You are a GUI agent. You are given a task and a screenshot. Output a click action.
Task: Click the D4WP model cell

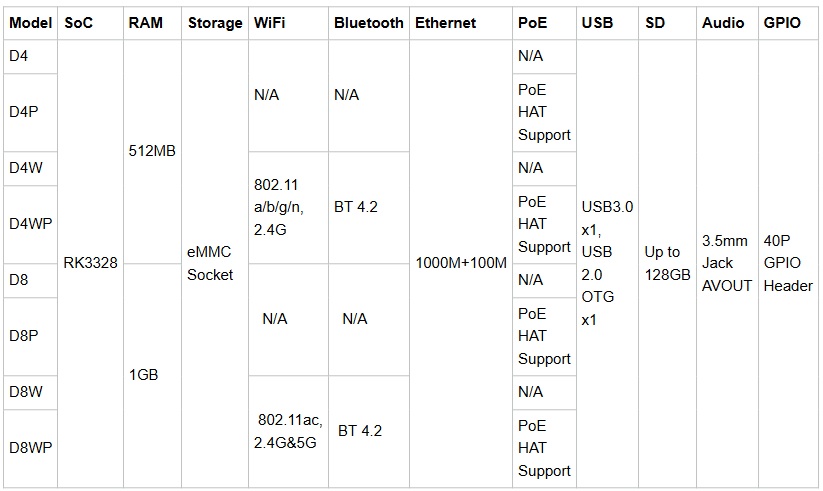pos(30,224)
